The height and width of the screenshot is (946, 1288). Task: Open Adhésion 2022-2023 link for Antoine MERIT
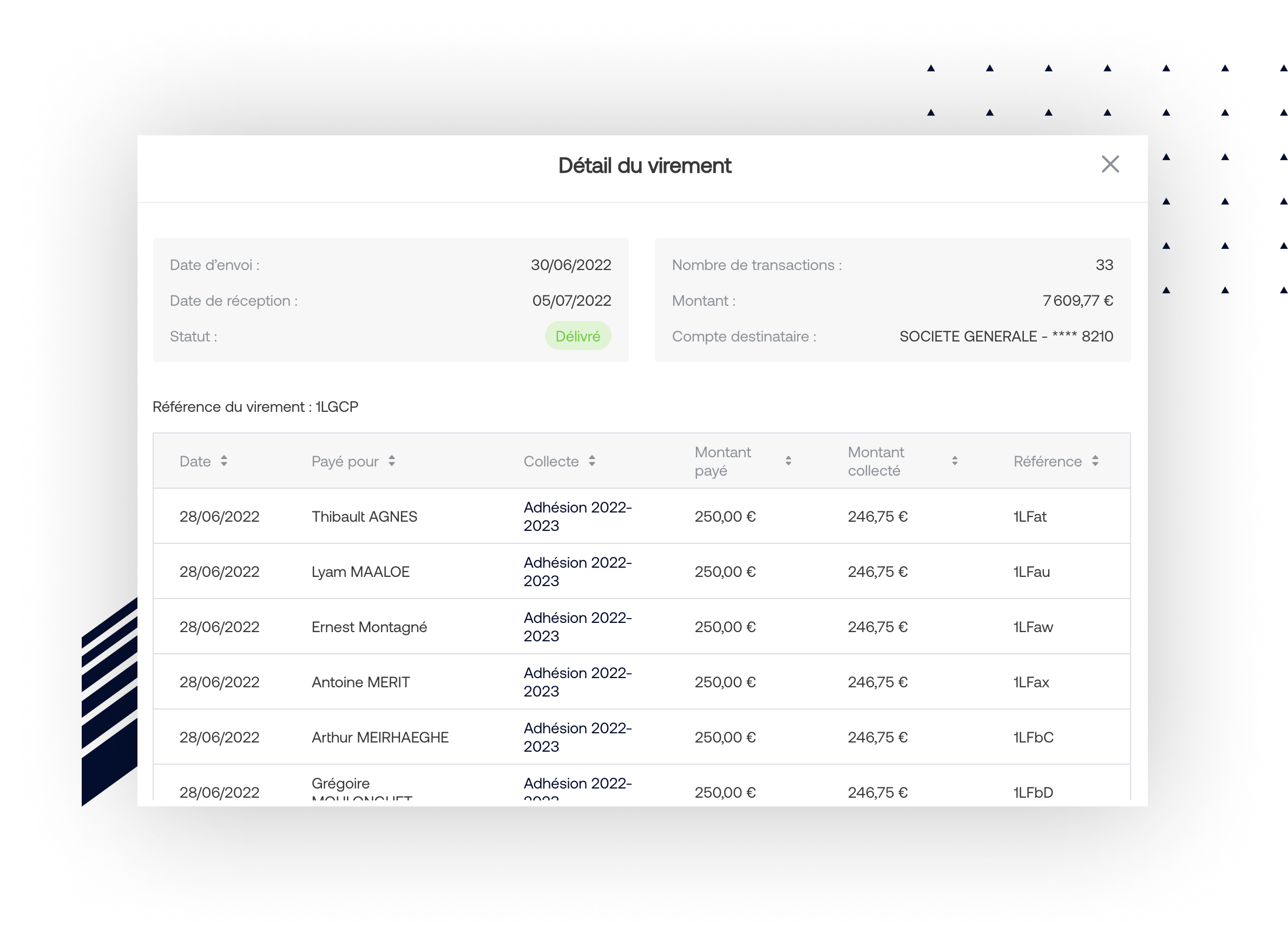click(577, 681)
